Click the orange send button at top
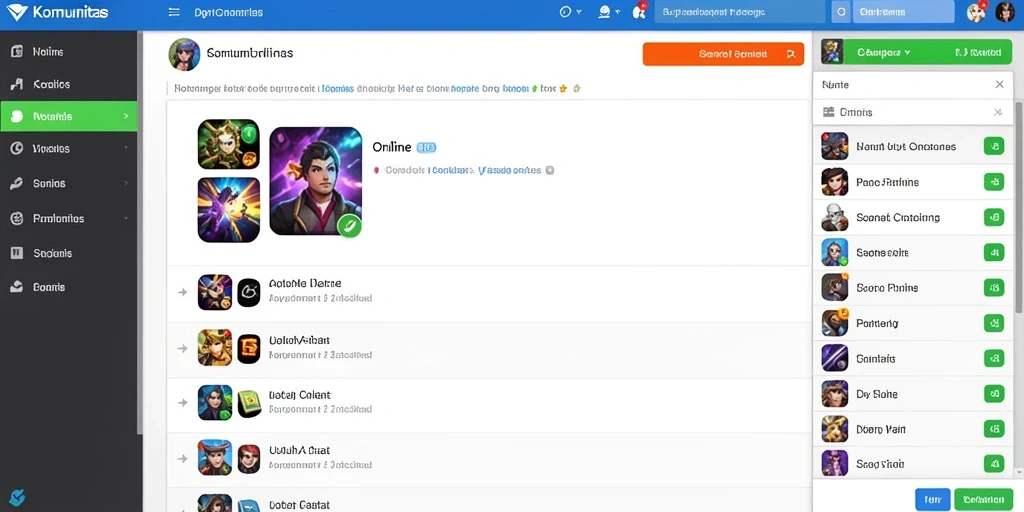 pyautogui.click(x=723, y=54)
